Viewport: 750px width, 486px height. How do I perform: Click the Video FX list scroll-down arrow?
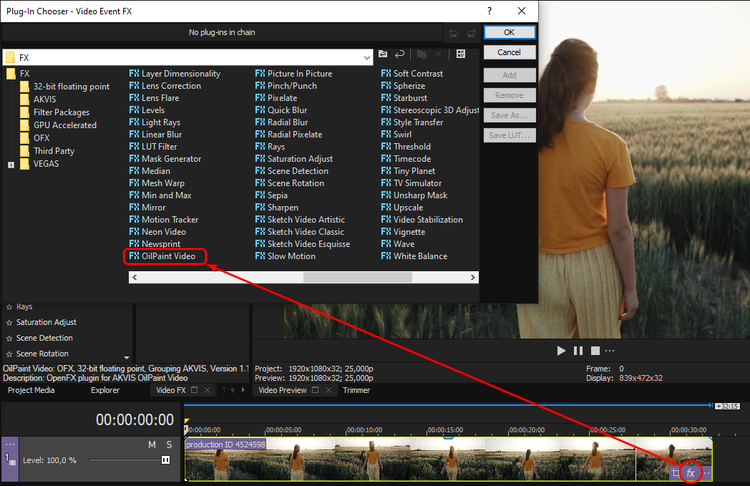(x=127, y=357)
